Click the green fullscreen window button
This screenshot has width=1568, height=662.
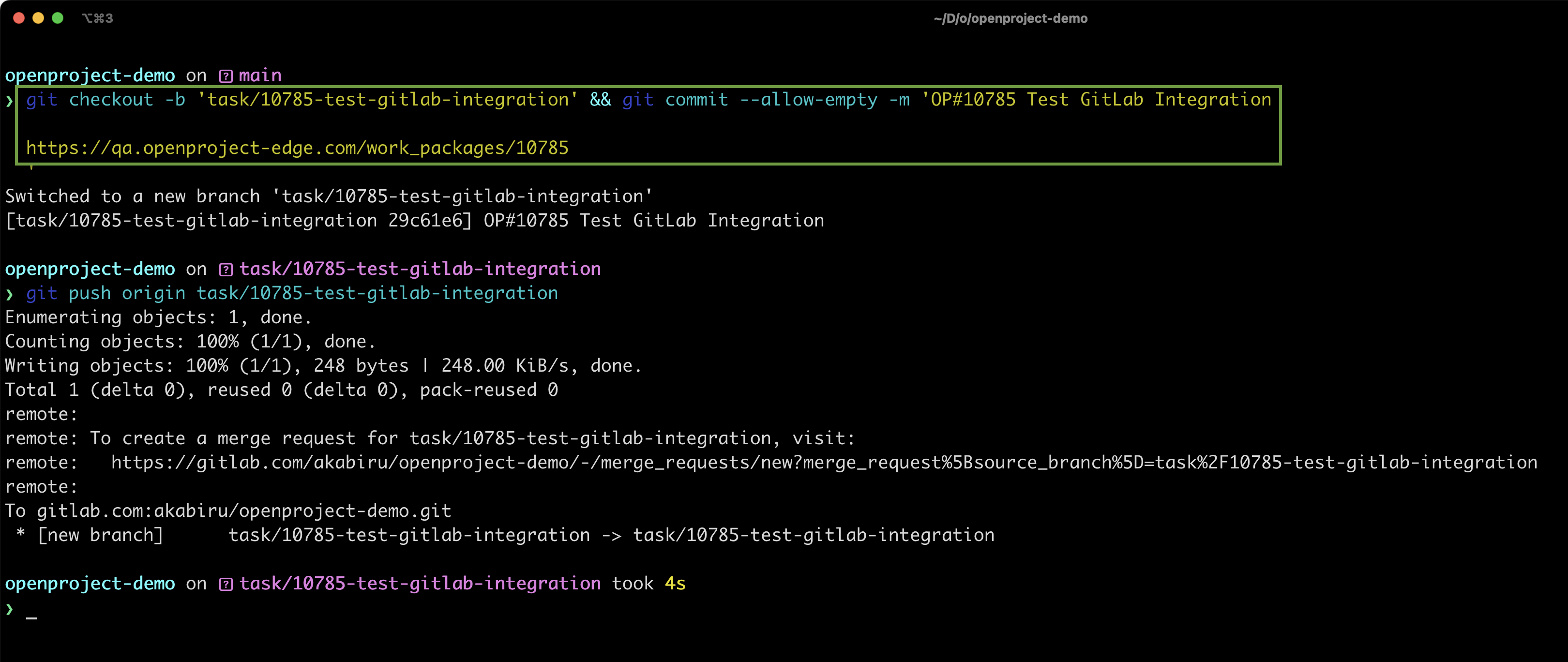[x=58, y=18]
